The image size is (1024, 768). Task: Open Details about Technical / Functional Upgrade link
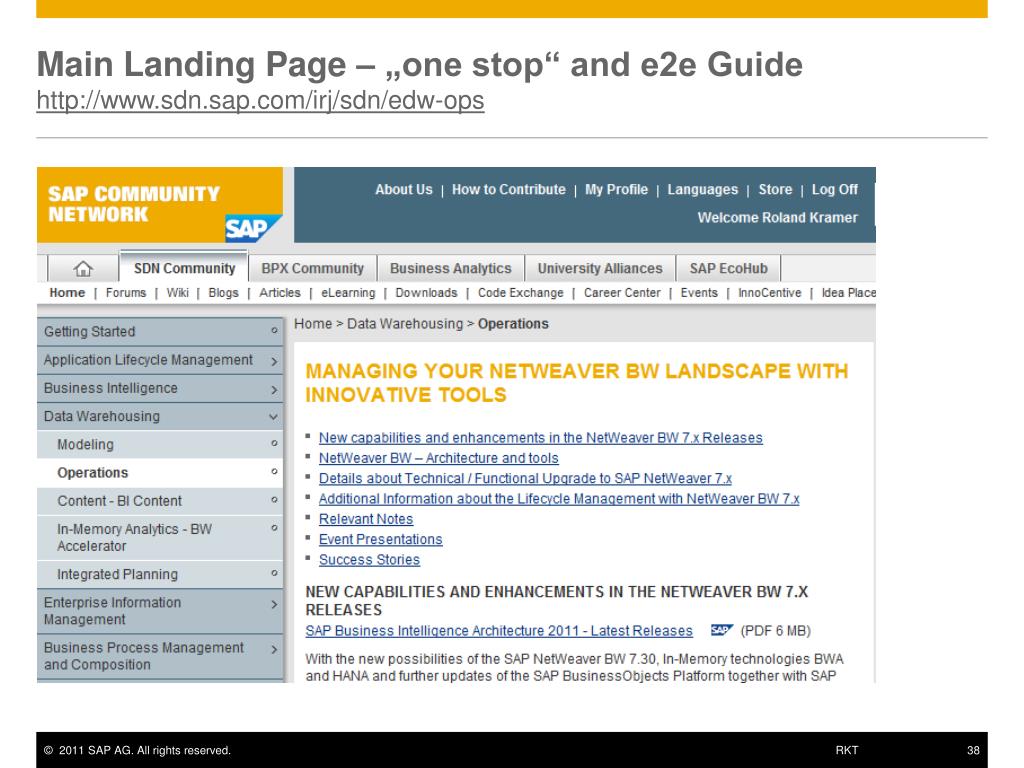click(x=525, y=478)
